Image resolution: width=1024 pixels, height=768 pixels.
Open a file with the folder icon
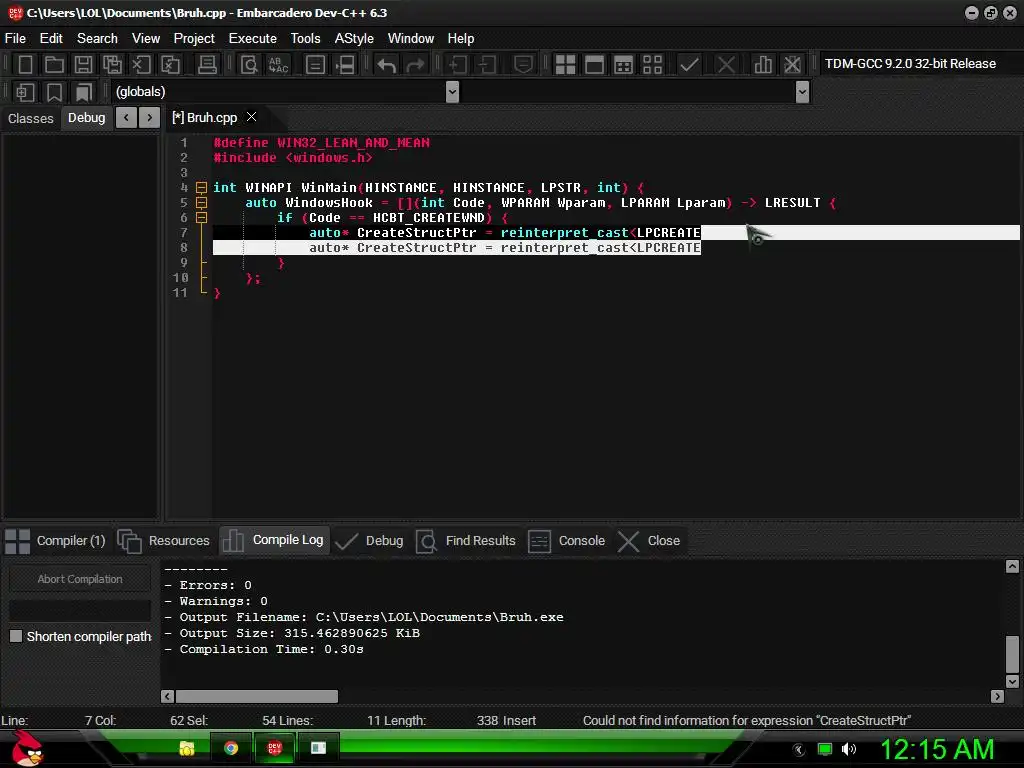tap(54, 64)
